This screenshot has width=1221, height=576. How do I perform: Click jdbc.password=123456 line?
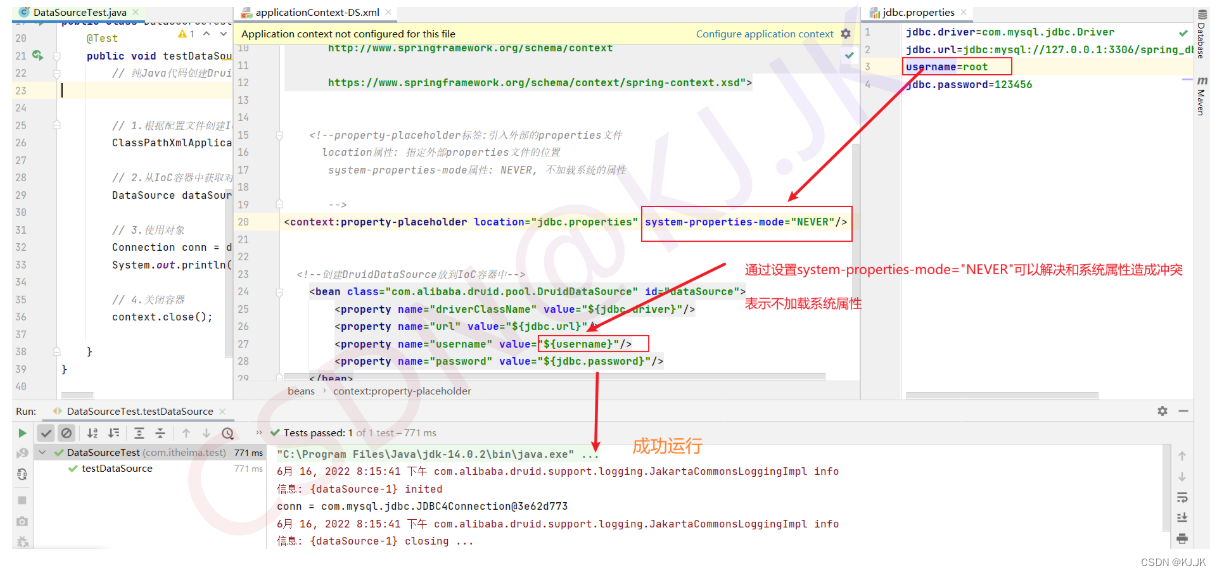coord(969,84)
